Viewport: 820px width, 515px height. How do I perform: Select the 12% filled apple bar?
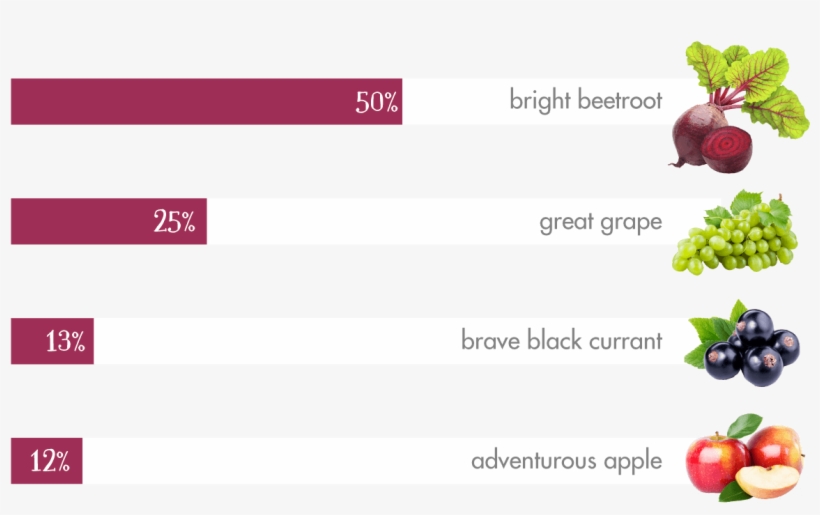[x=47, y=461]
